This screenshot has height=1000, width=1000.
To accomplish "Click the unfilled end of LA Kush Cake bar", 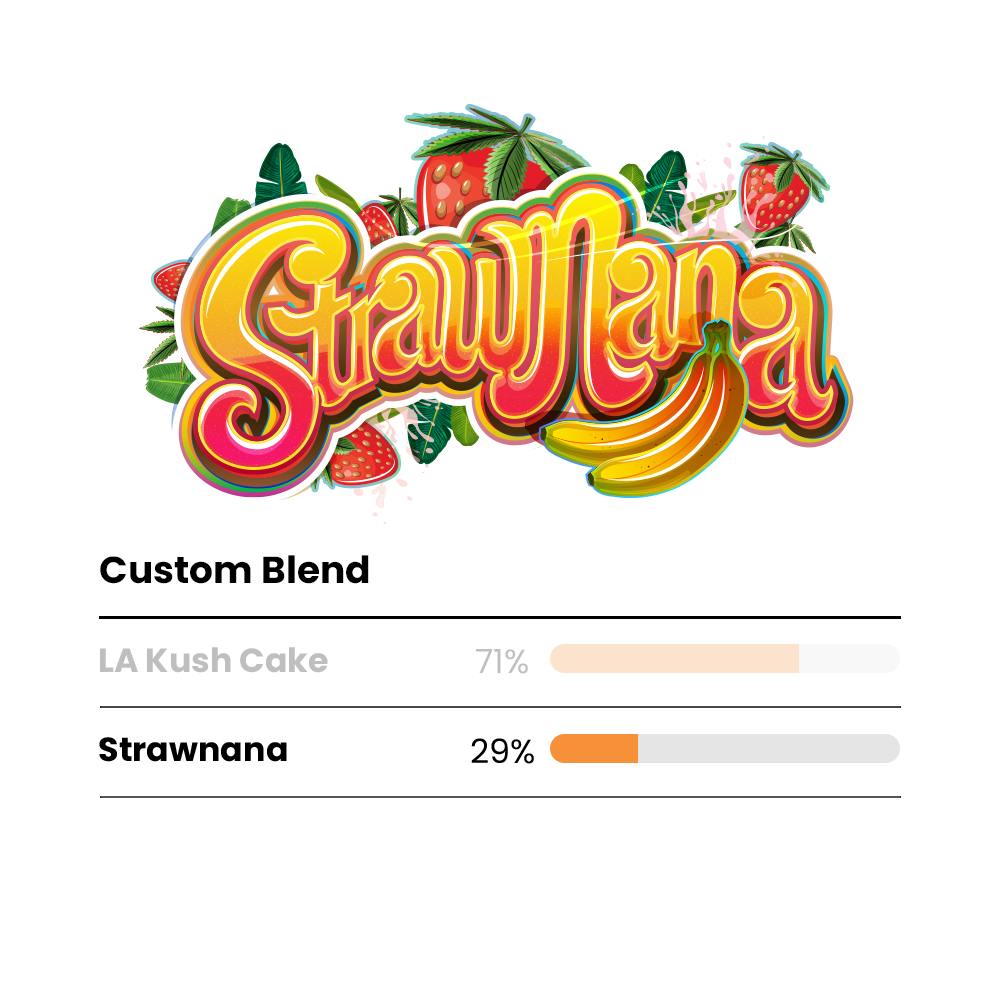I will [849, 659].
